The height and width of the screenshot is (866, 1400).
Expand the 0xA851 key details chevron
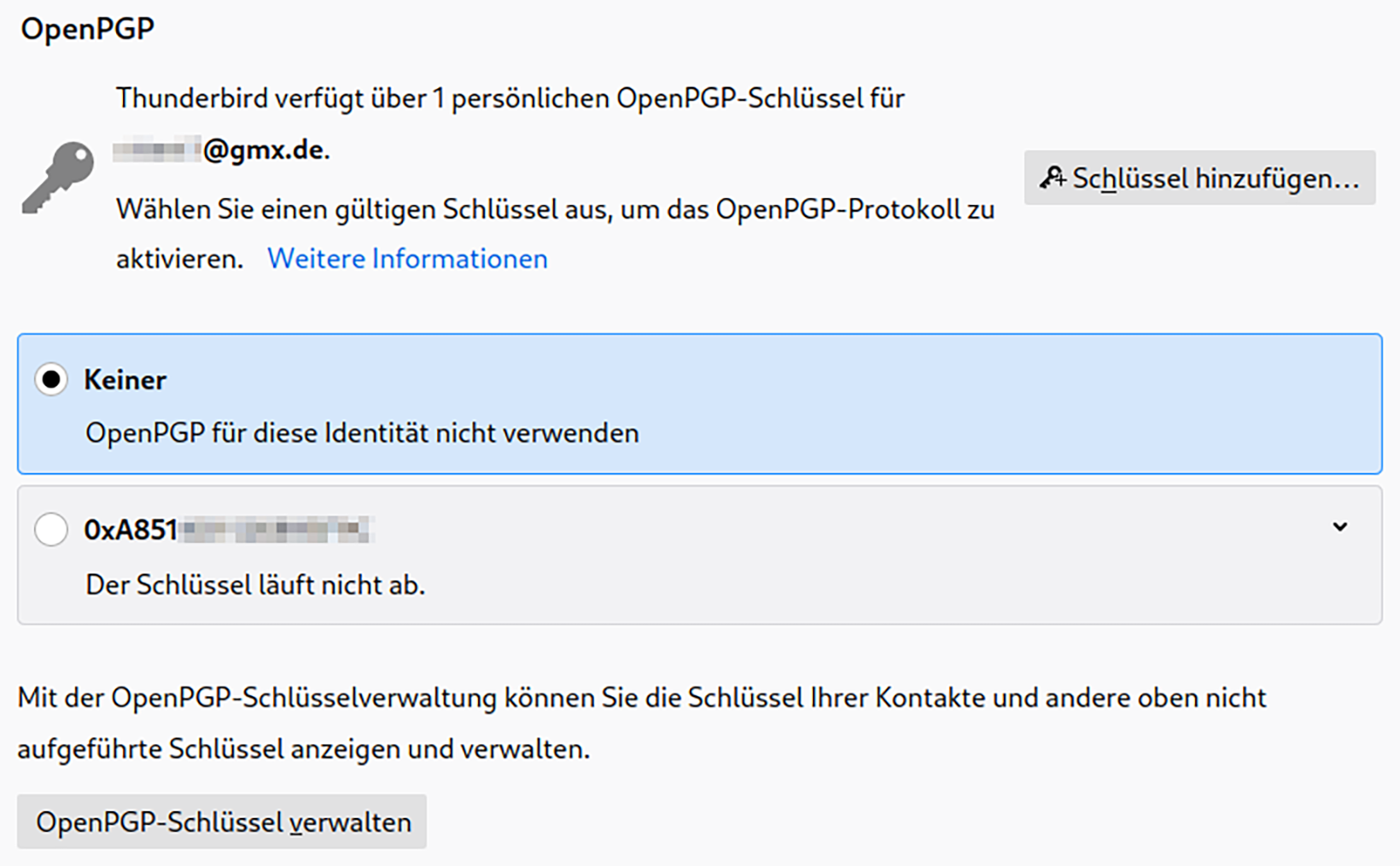click(1340, 527)
